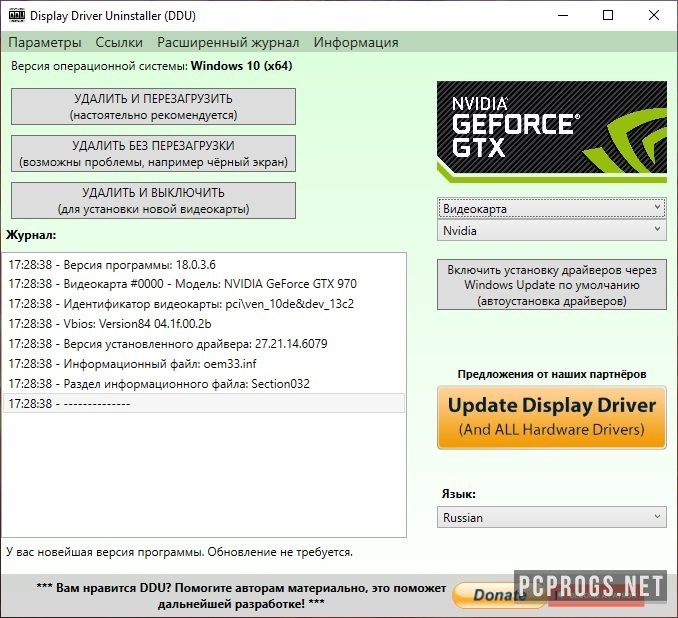Click the Update Display Driver partner banner

[552, 417]
